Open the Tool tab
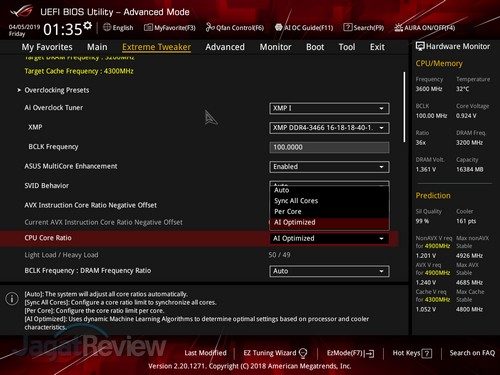500x375 pixels. tap(347, 47)
